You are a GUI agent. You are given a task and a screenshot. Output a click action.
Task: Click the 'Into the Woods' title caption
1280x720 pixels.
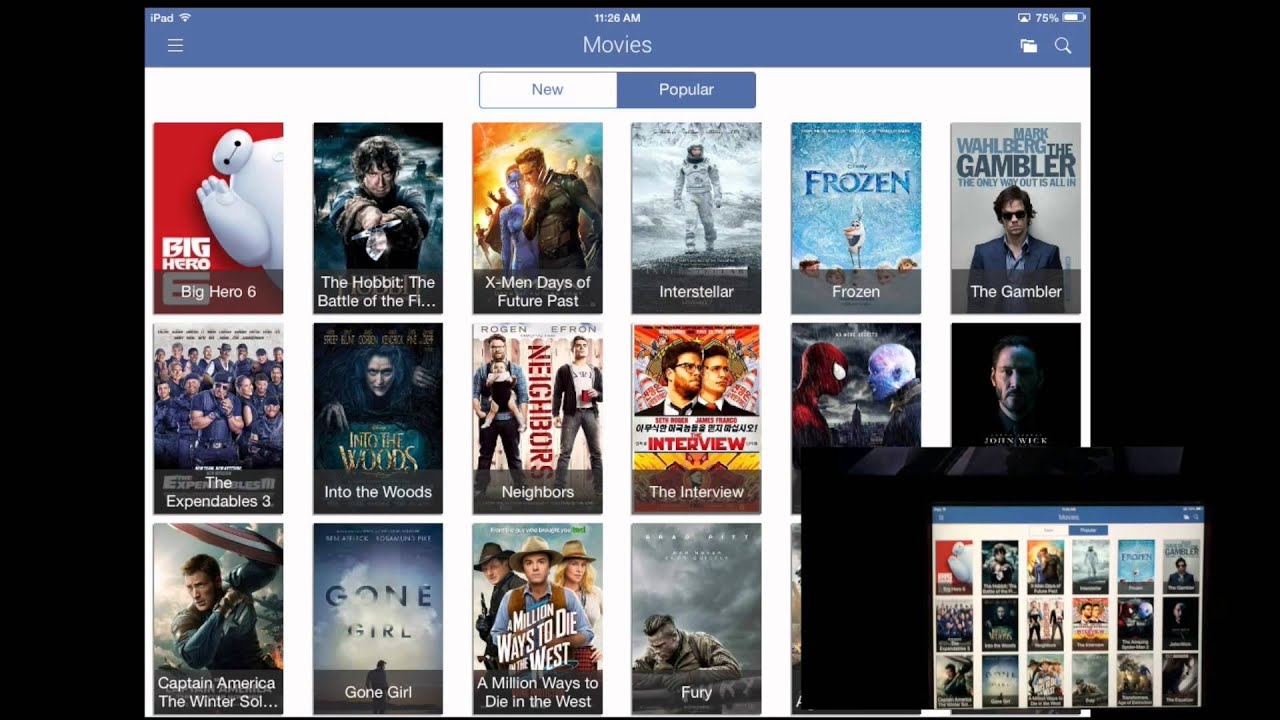pyautogui.click(x=378, y=492)
